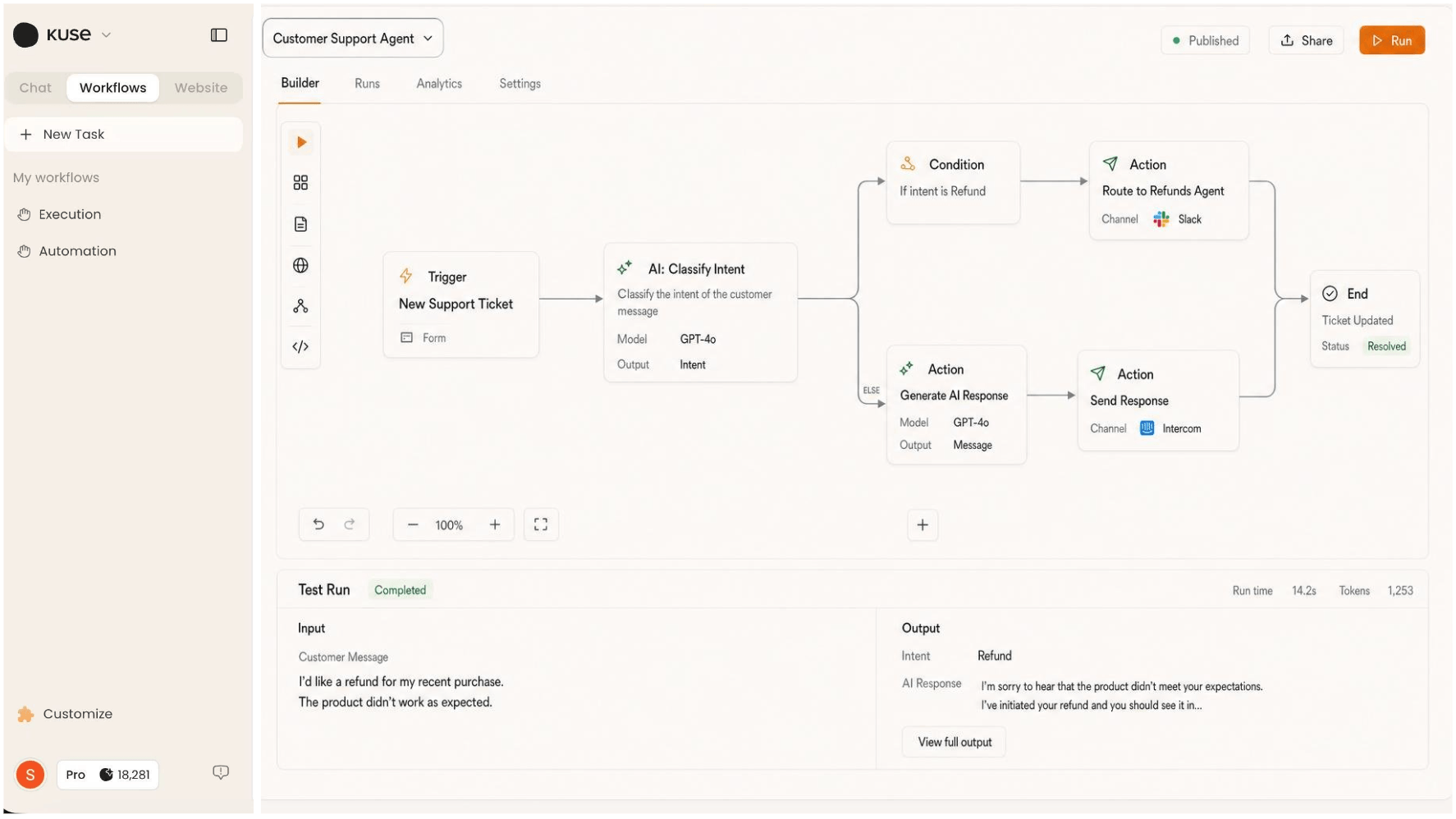The height and width of the screenshot is (819, 1456).
Task: Select the document icon in canvas toolbar
Action: (x=300, y=224)
